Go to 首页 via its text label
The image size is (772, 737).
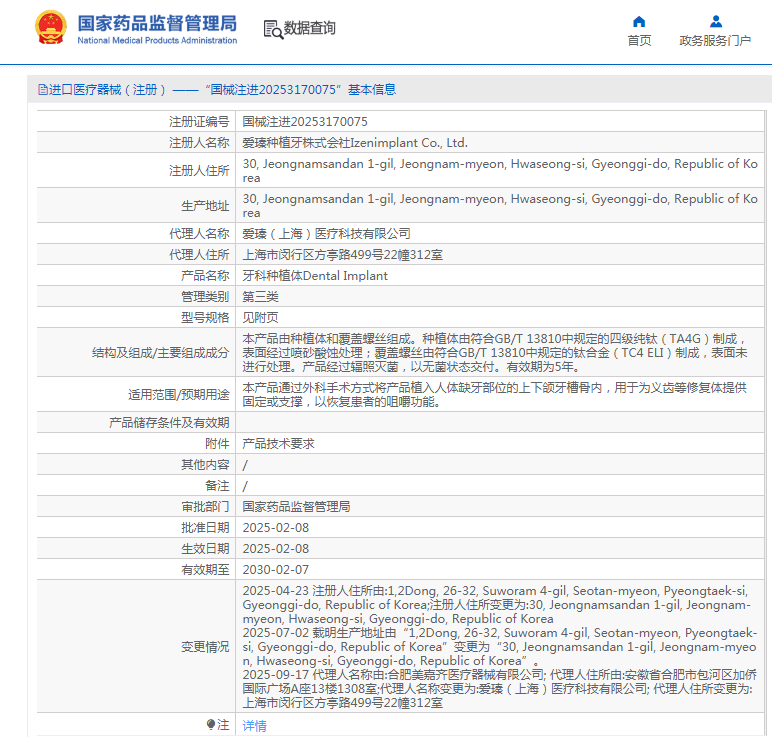click(x=639, y=41)
